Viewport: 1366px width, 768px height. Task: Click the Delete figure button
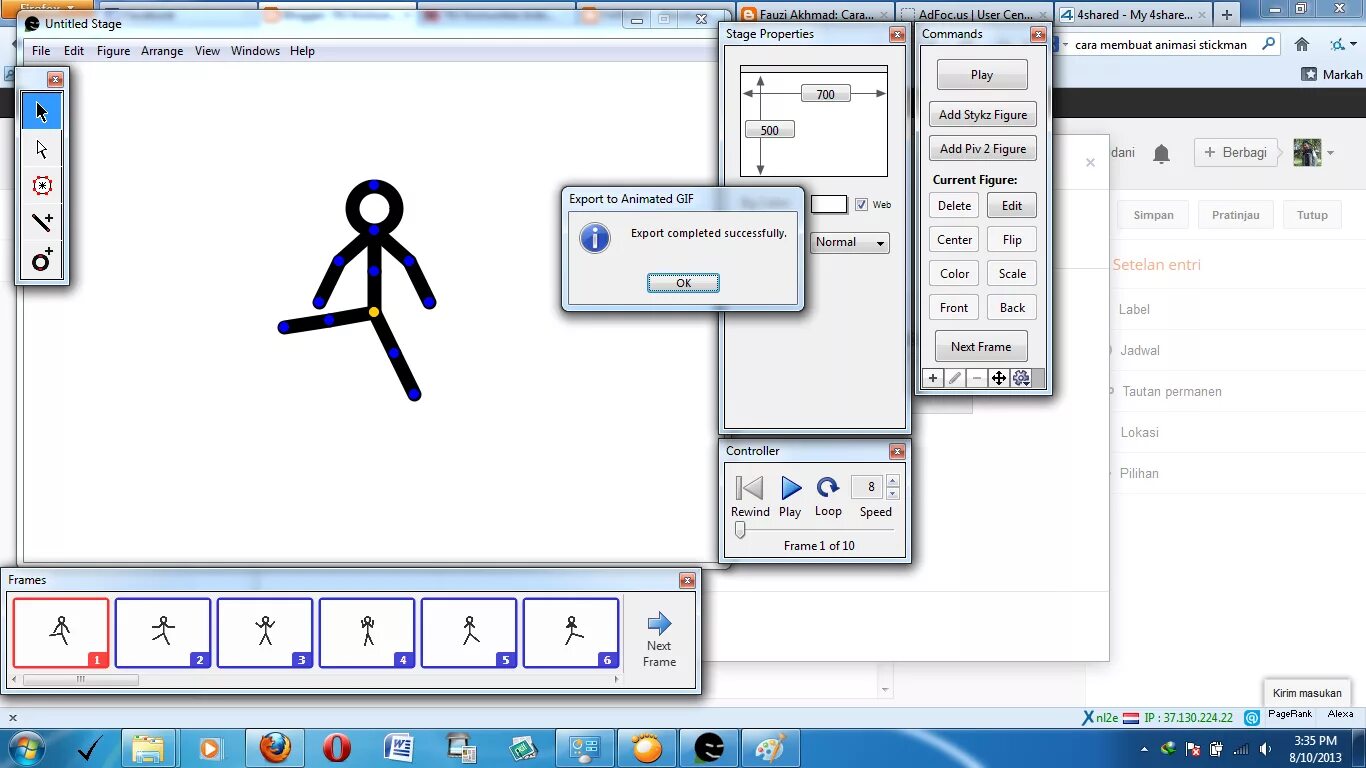pyautogui.click(x=954, y=206)
